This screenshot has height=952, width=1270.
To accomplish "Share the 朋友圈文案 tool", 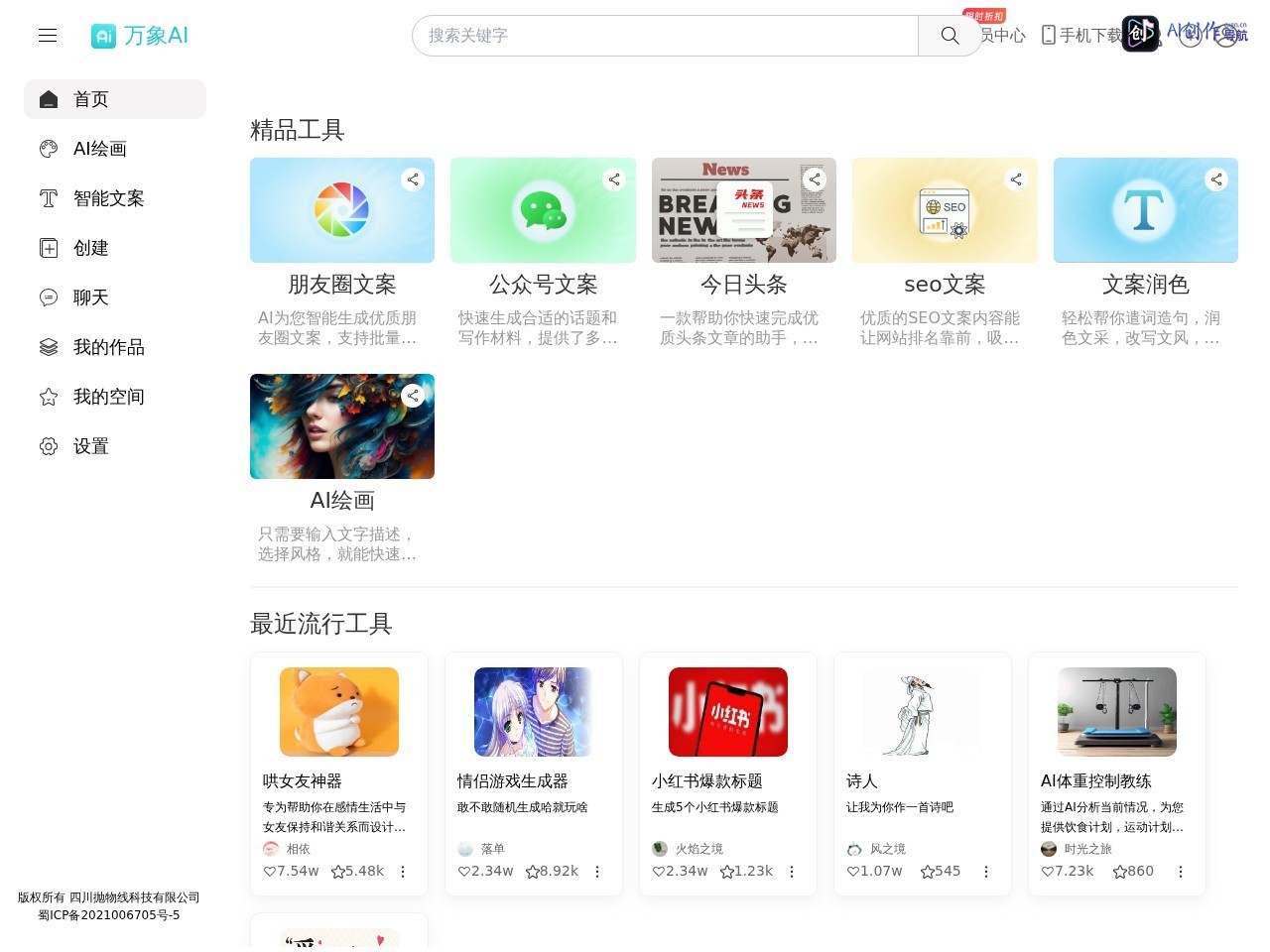I will click(x=413, y=179).
